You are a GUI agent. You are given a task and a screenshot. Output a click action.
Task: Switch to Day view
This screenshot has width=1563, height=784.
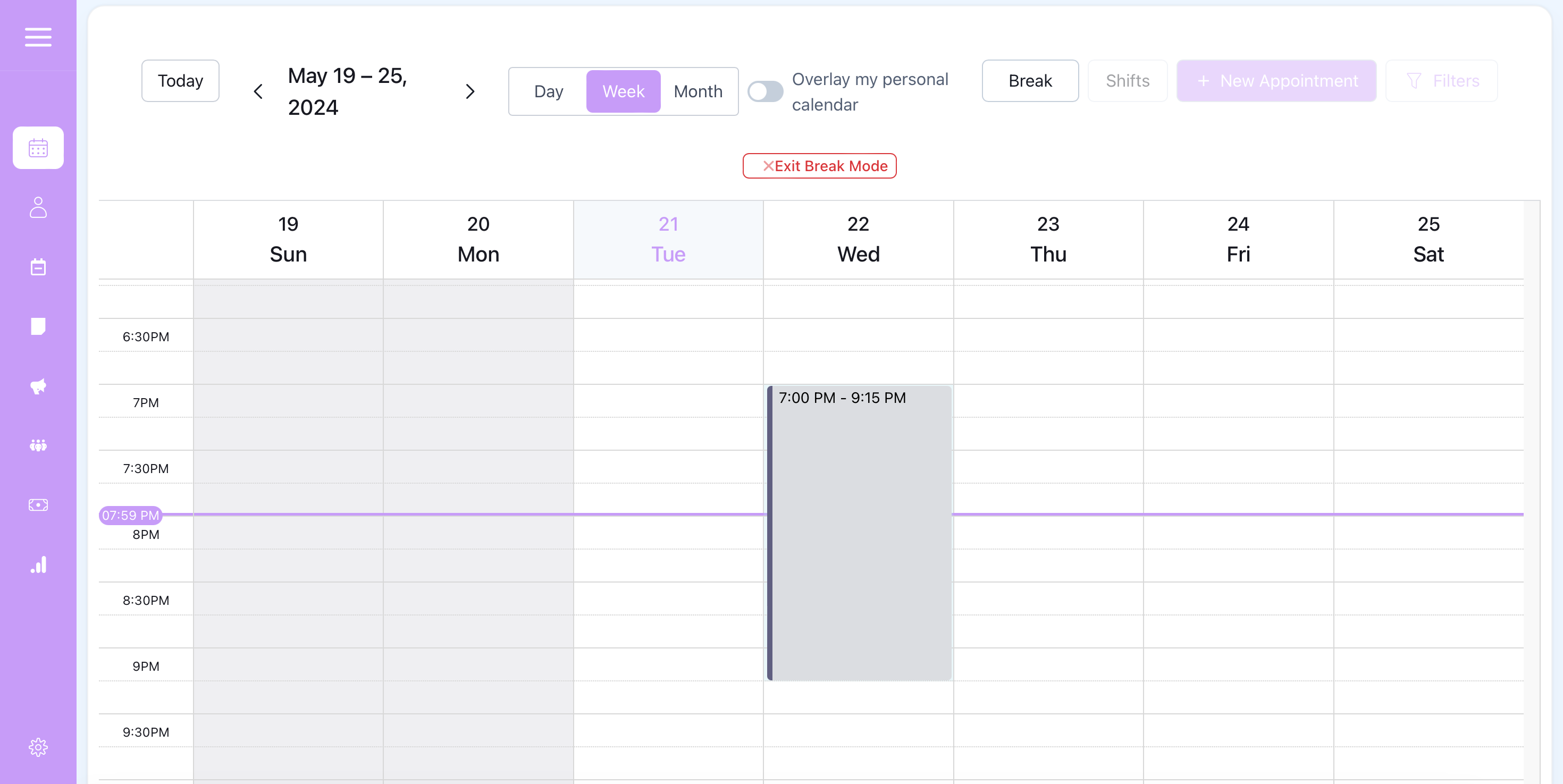tap(548, 91)
